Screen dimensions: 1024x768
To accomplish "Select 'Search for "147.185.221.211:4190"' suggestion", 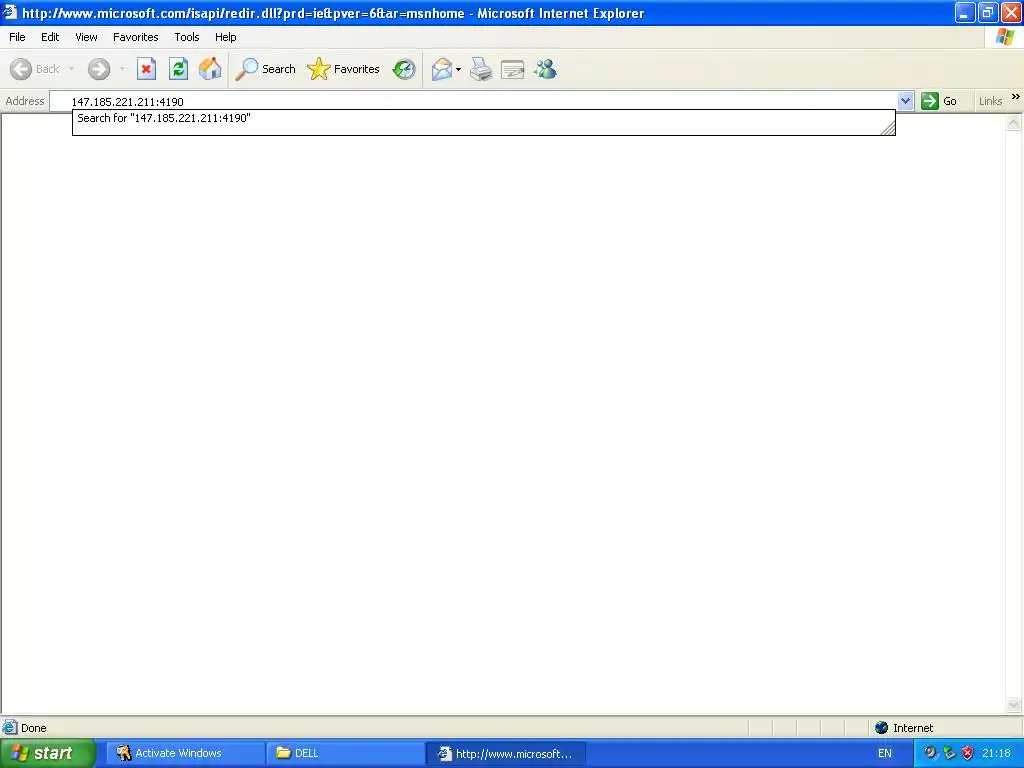I will pos(483,118).
